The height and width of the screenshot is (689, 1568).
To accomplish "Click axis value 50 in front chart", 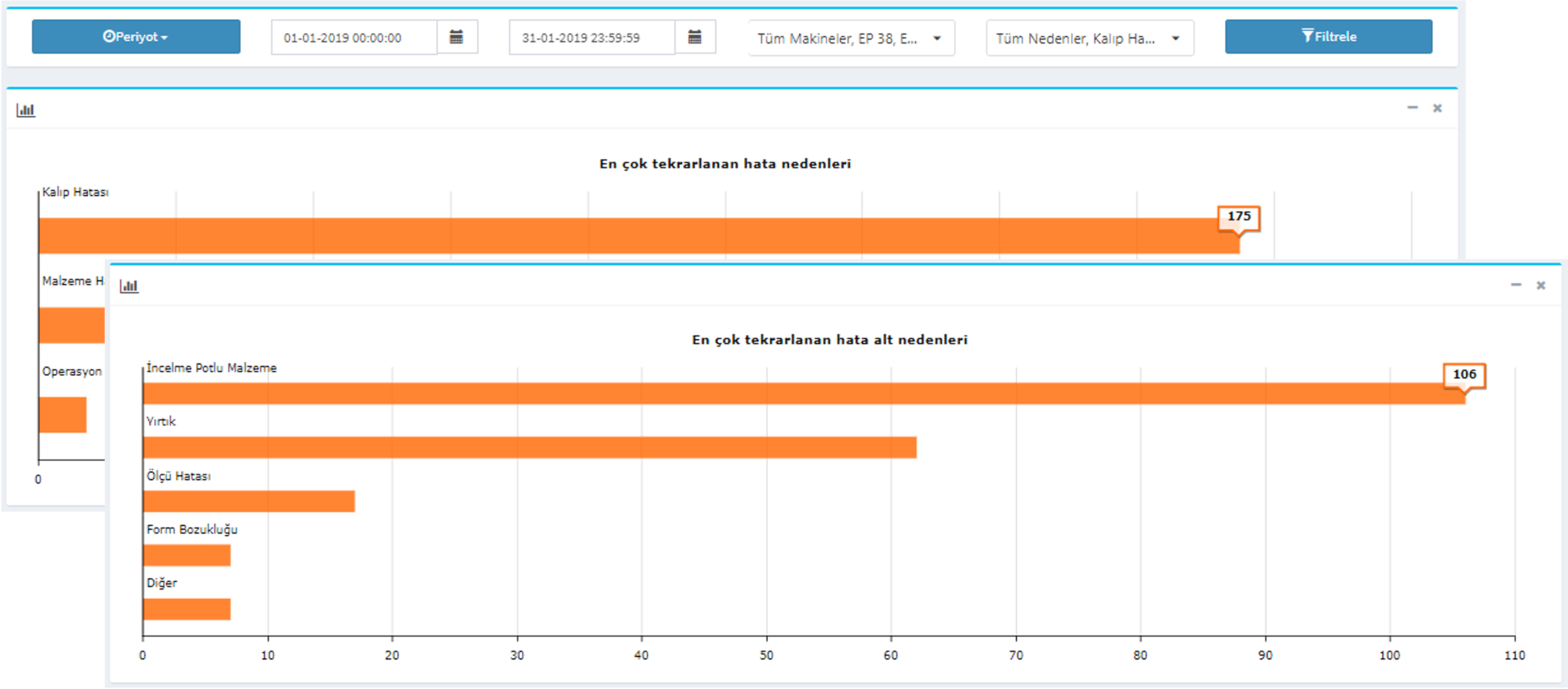I will (x=766, y=655).
